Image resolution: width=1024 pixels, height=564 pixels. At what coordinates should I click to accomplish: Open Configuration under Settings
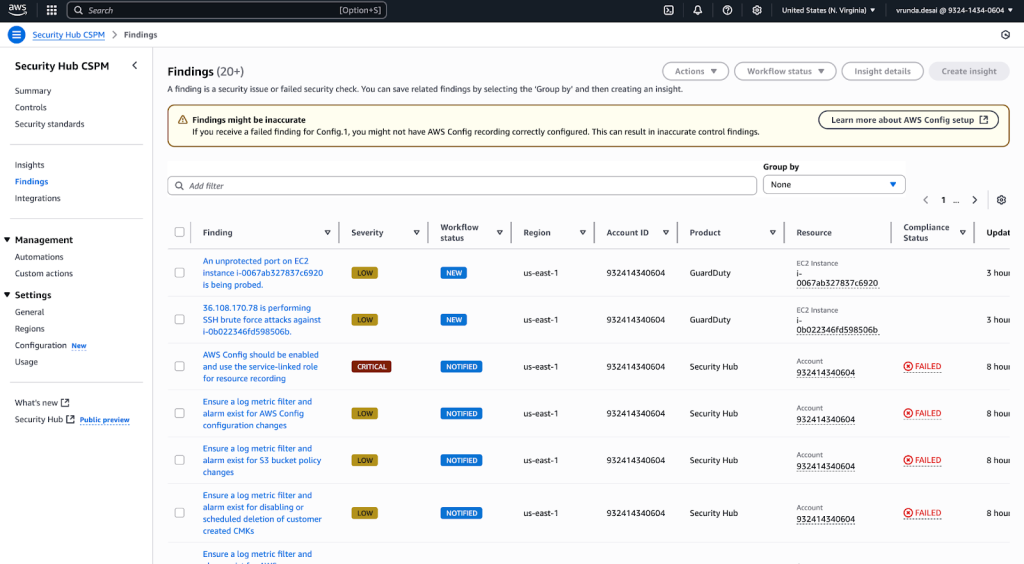[40, 345]
